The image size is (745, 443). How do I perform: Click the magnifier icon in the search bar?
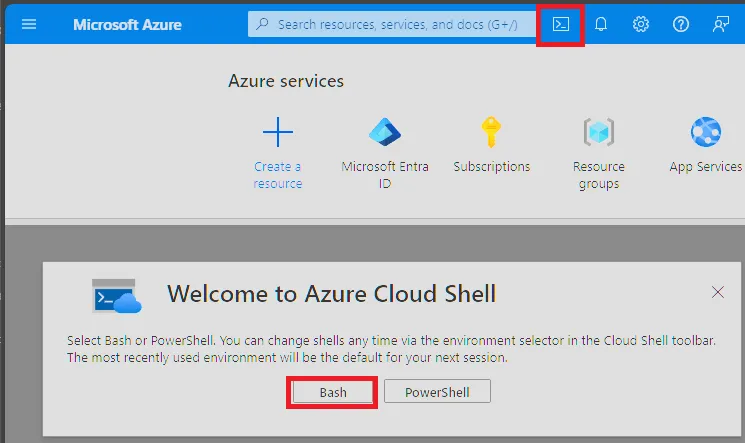(x=263, y=24)
